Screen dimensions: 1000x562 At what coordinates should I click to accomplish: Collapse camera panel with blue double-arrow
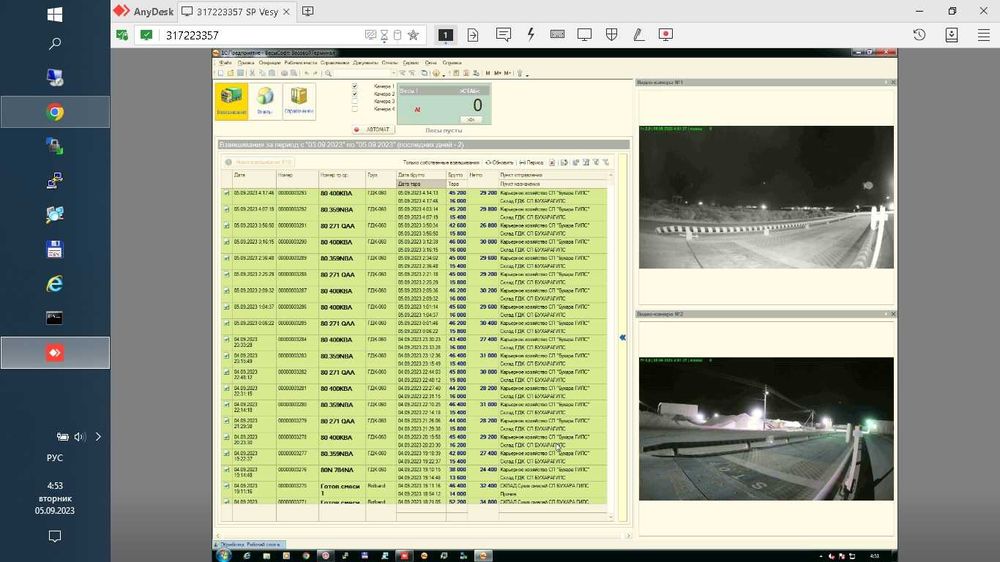(x=622, y=338)
